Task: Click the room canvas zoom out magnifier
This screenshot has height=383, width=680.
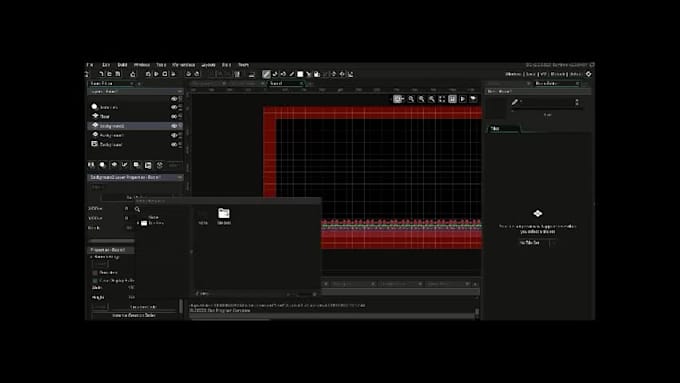Action: [411, 99]
